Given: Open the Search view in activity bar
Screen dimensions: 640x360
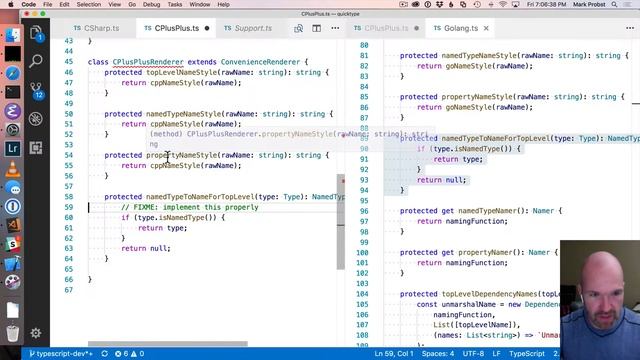Looking at the screenshot, I should point(36,61).
